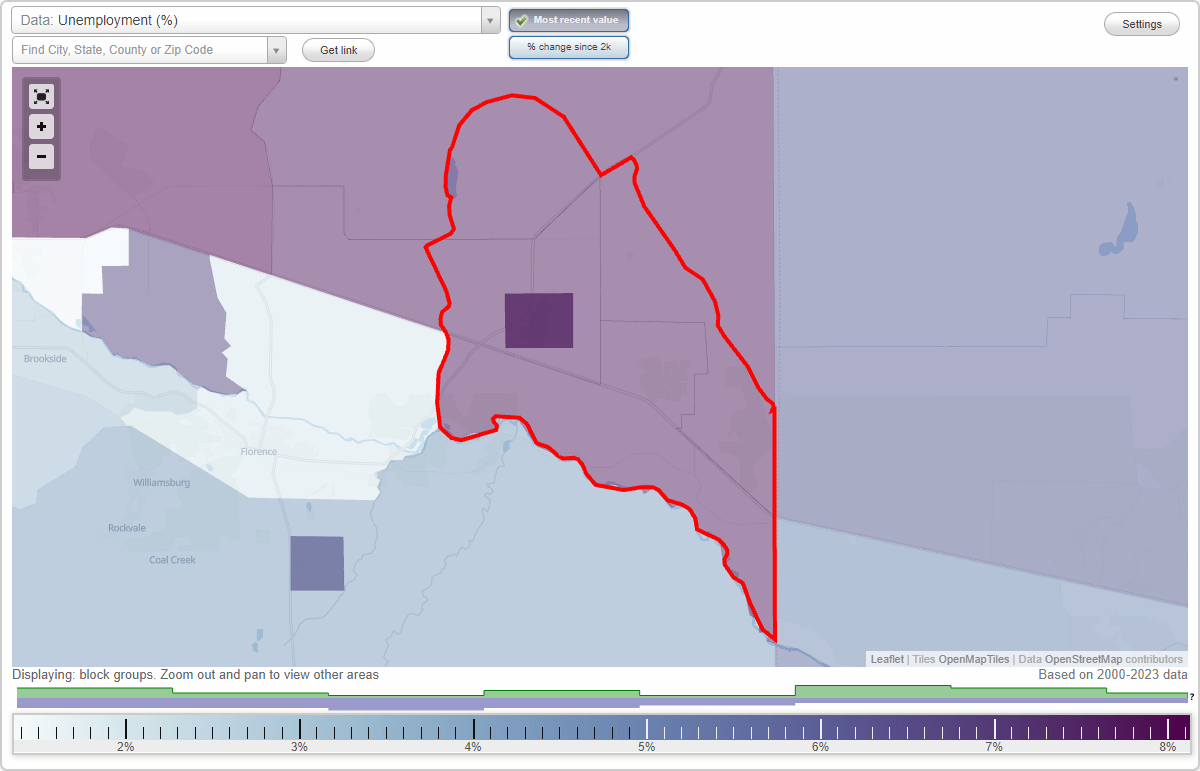This screenshot has width=1200, height=771.
Task: Open the Unemployment (%) data dropdown
Action: click(x=250, y=20)
